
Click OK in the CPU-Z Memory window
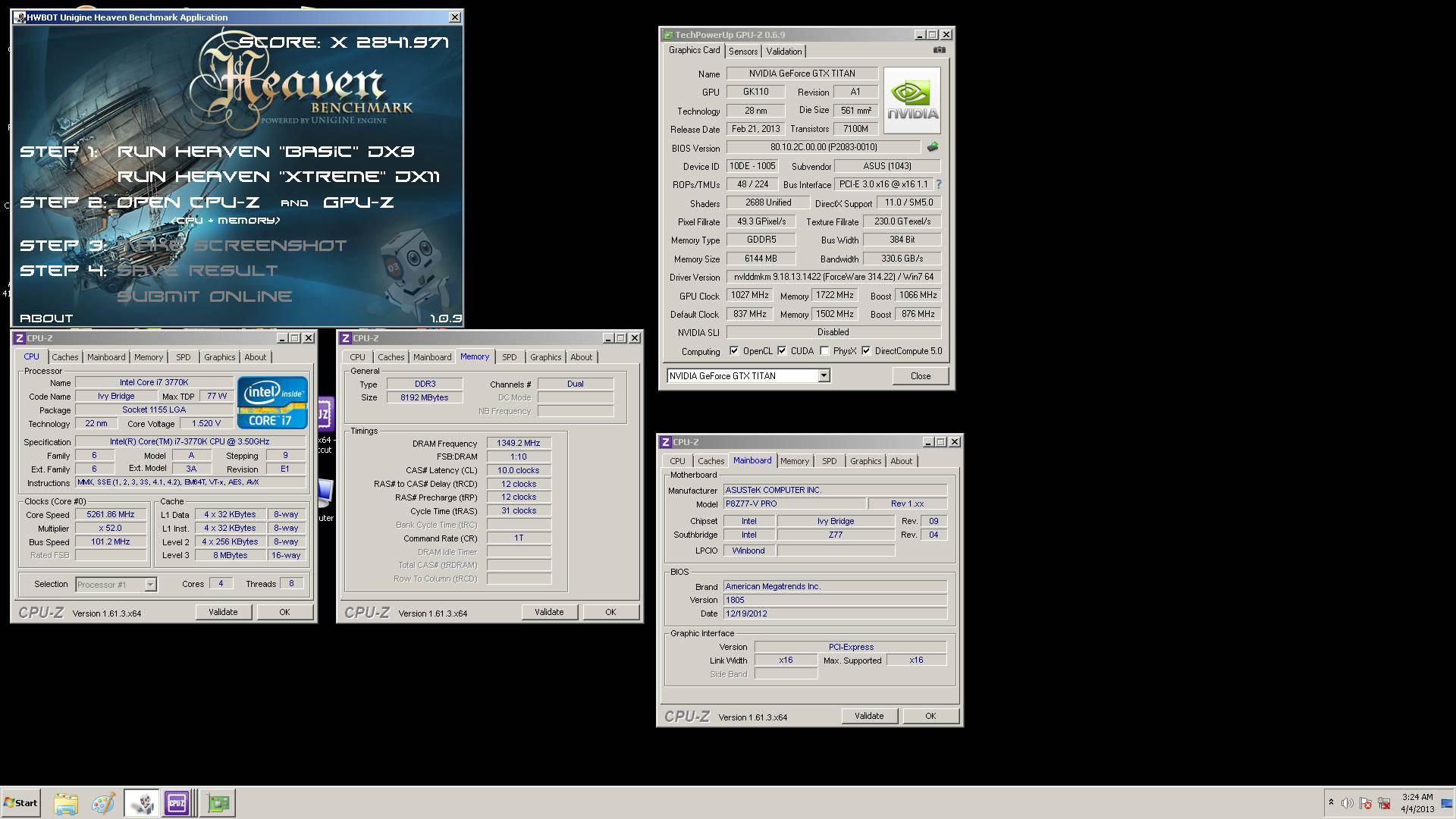(610, 612)
